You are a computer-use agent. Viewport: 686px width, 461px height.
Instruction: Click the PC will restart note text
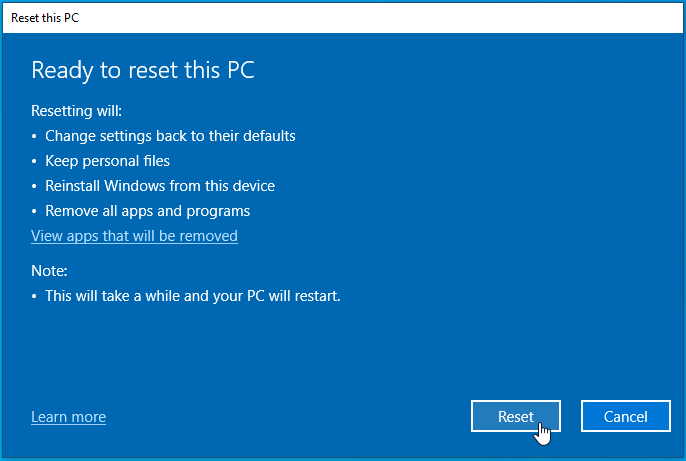(x=193, y=296)
